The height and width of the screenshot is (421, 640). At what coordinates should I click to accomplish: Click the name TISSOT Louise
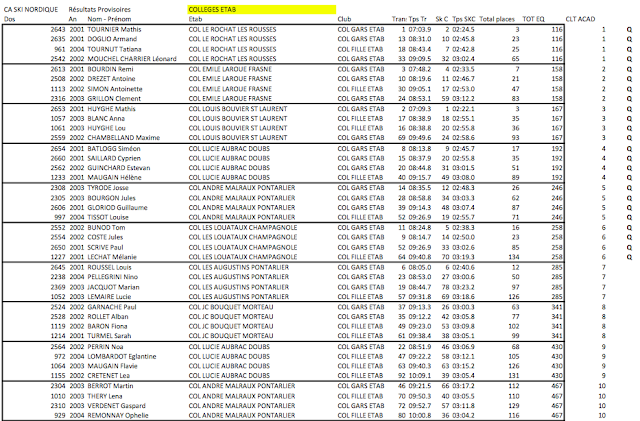(108, 217)
